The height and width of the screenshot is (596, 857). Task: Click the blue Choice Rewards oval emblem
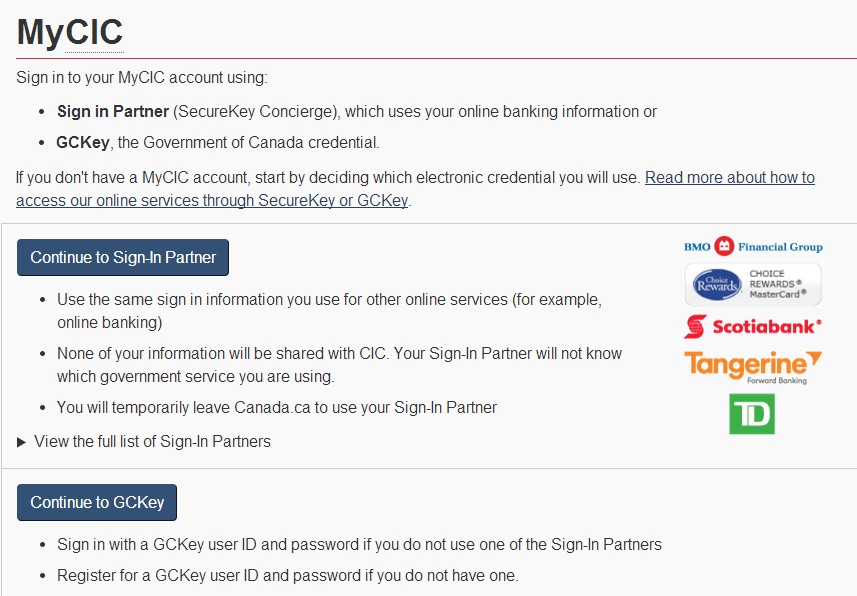click(717, 284)
